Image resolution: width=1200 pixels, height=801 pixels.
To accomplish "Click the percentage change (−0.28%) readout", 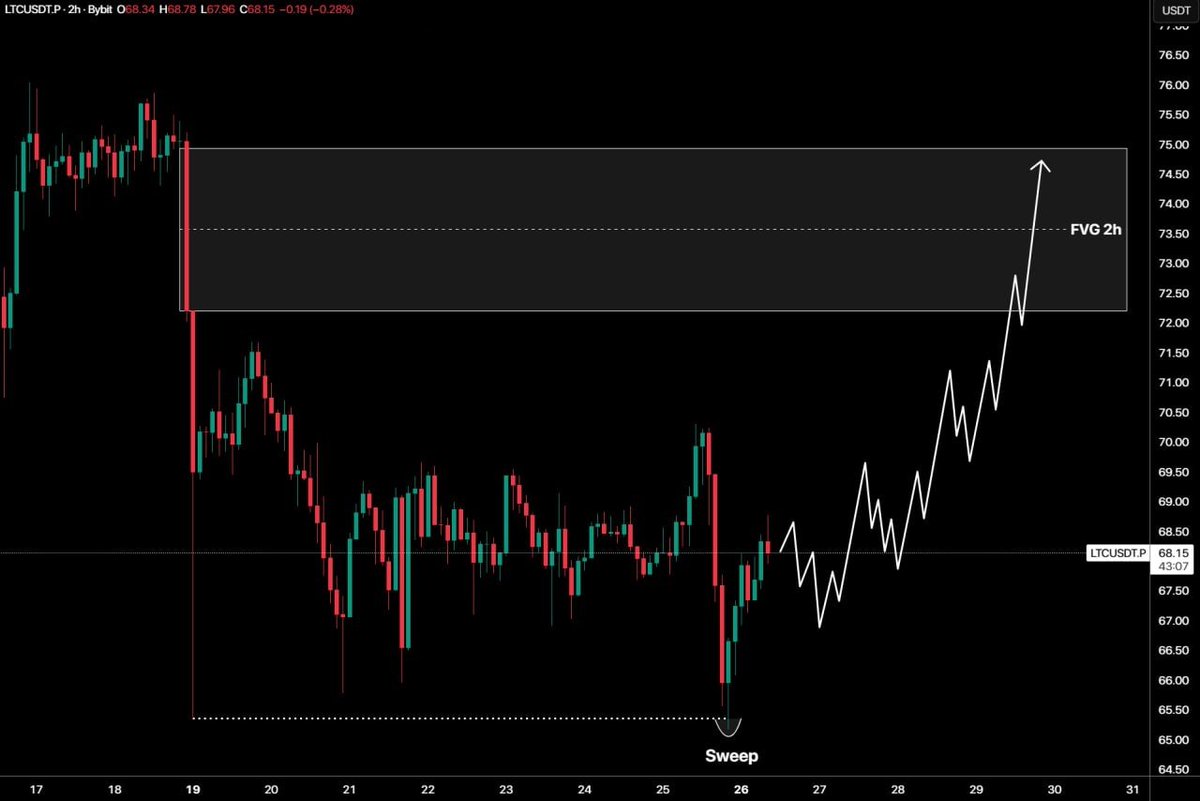I will (330, 10).
